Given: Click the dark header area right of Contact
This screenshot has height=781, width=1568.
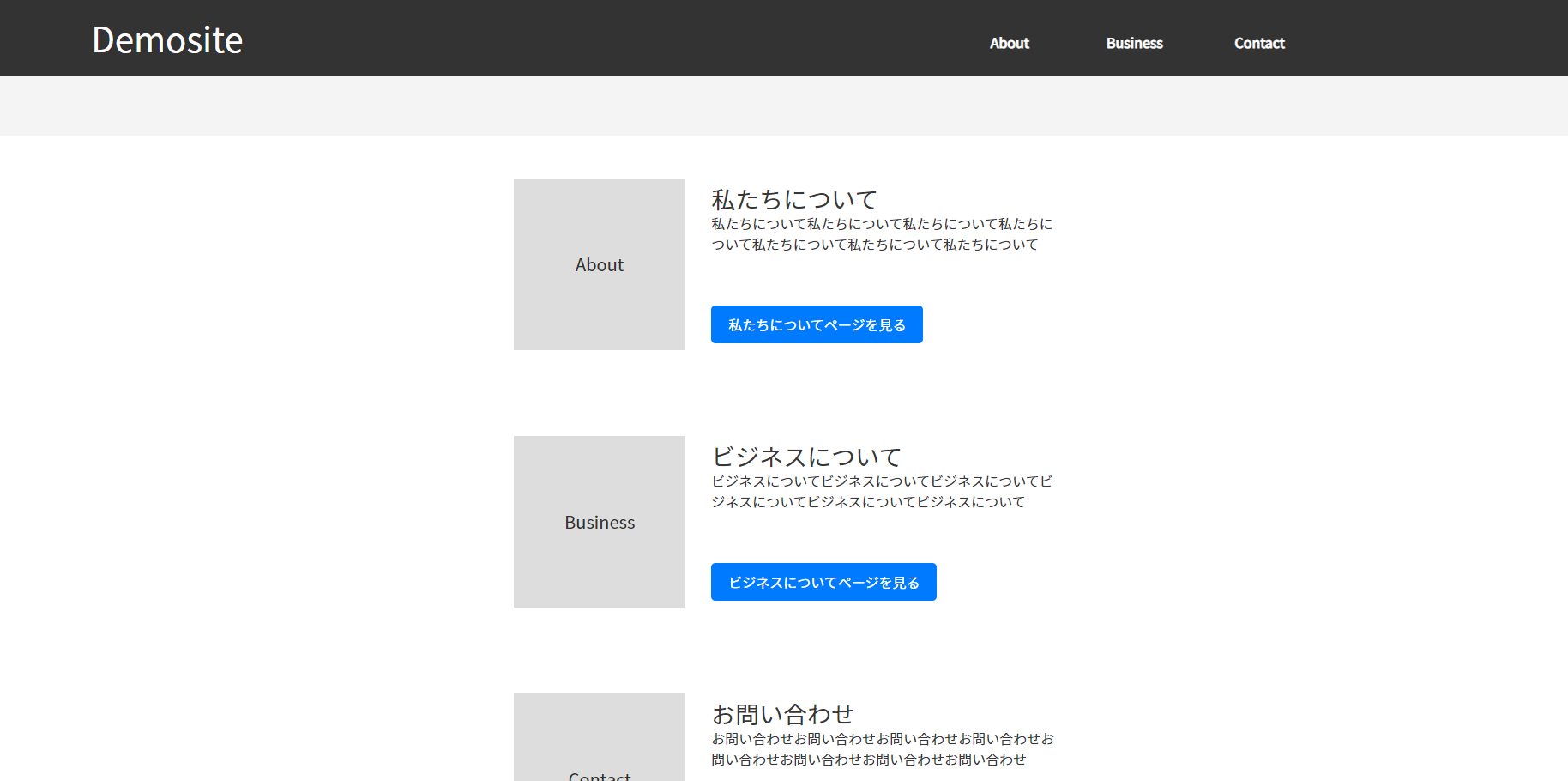Looking at the screenshot, I should pos(1424,39).
